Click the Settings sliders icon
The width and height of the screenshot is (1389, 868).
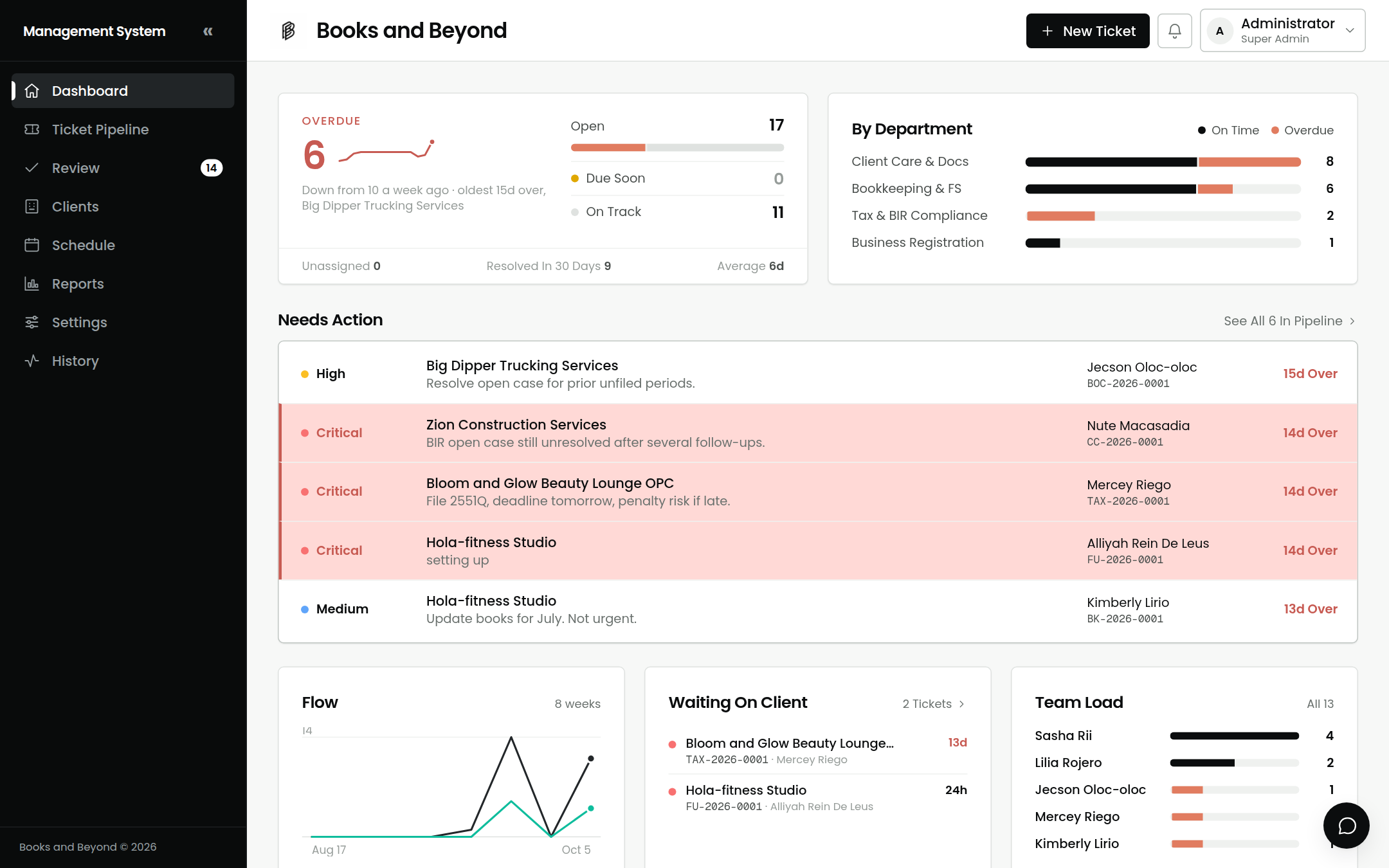click(x=32, y=322)
